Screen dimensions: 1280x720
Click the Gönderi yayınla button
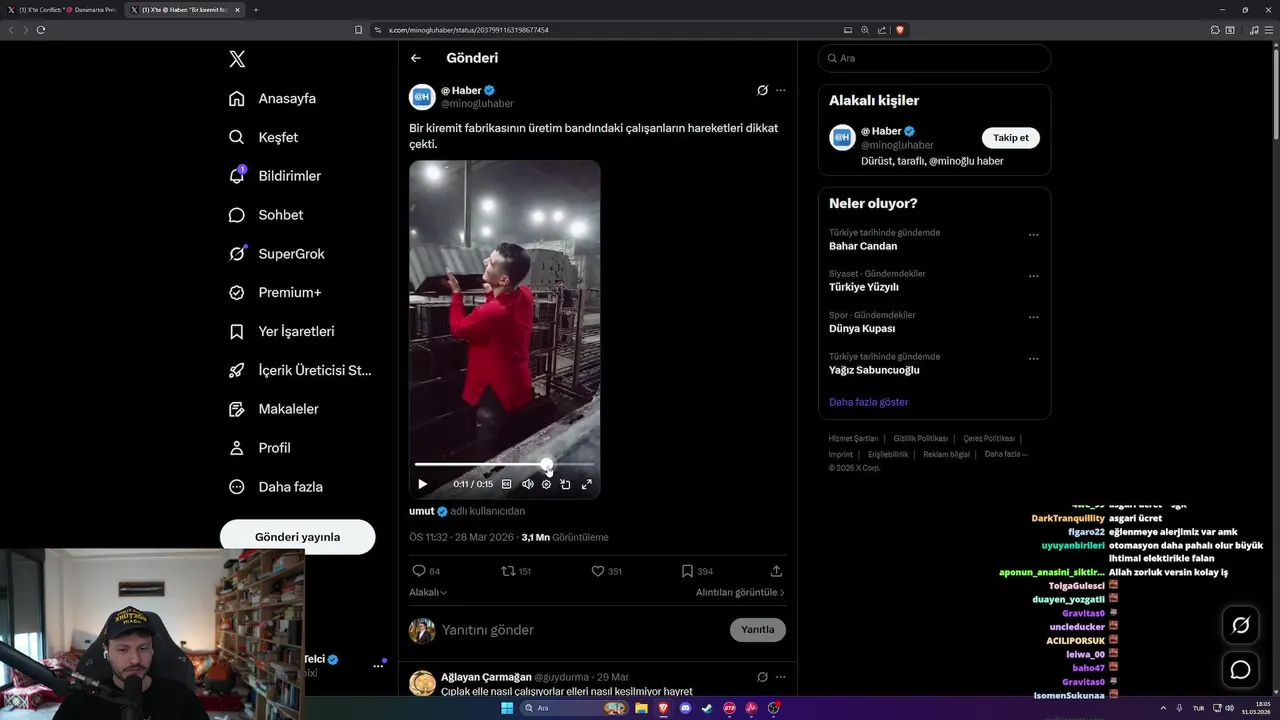tap(298, 537)
